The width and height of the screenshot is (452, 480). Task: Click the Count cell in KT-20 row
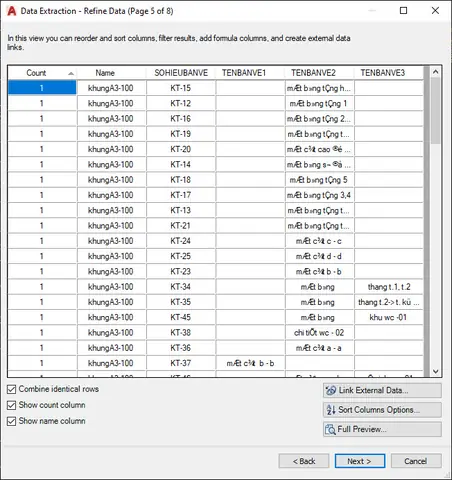tap(42, 149)
